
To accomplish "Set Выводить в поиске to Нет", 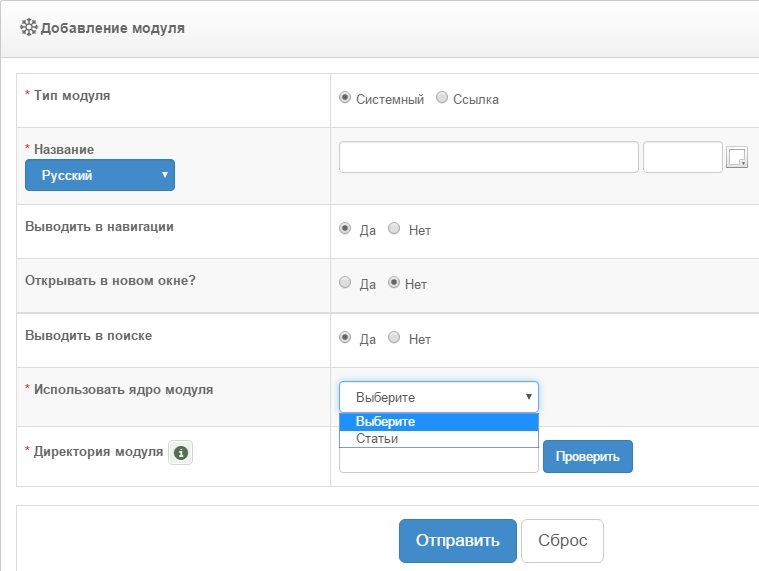I will coord(394,338).
